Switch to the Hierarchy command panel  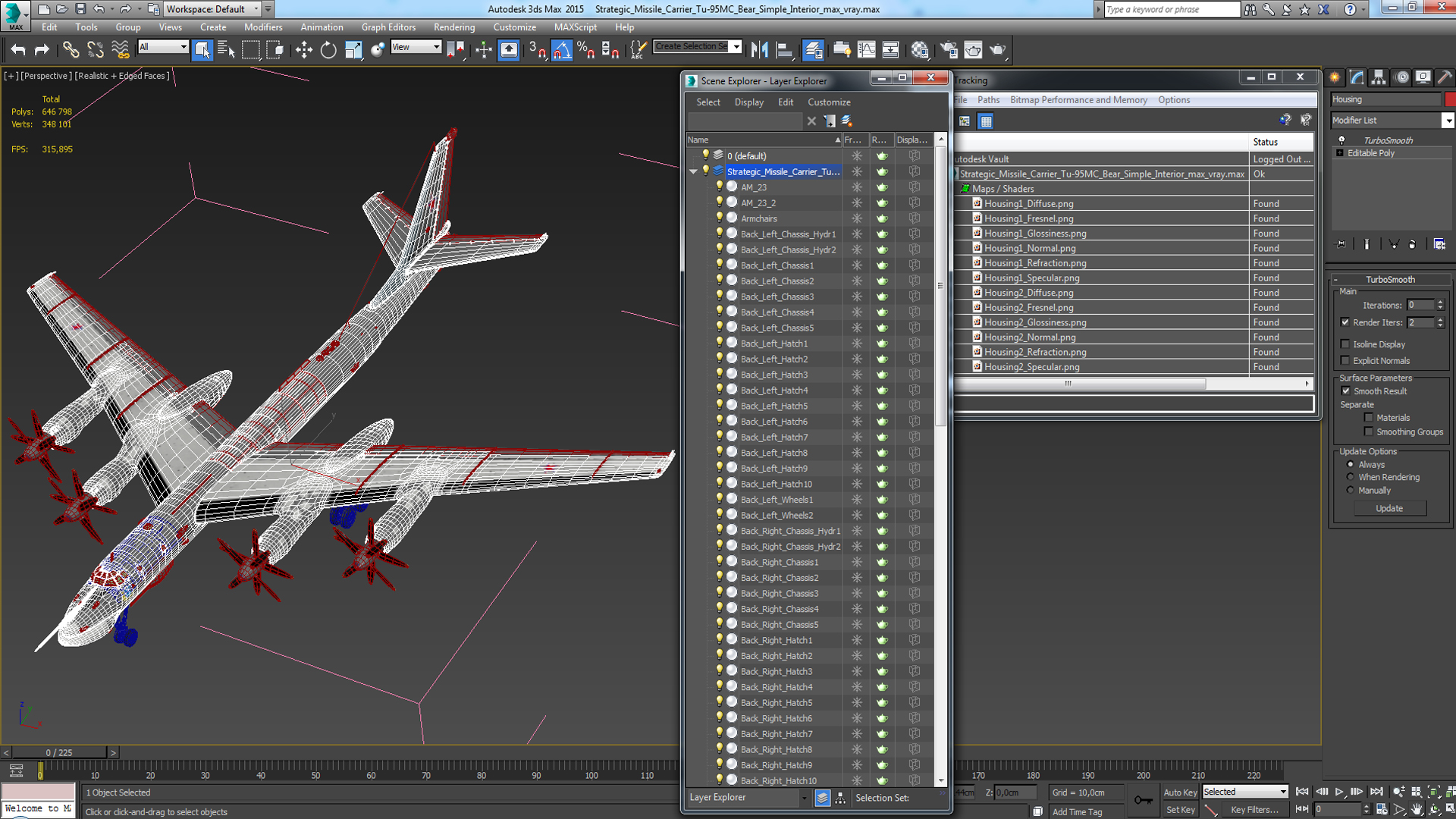pyautogui.click(x=1379, y=77)
